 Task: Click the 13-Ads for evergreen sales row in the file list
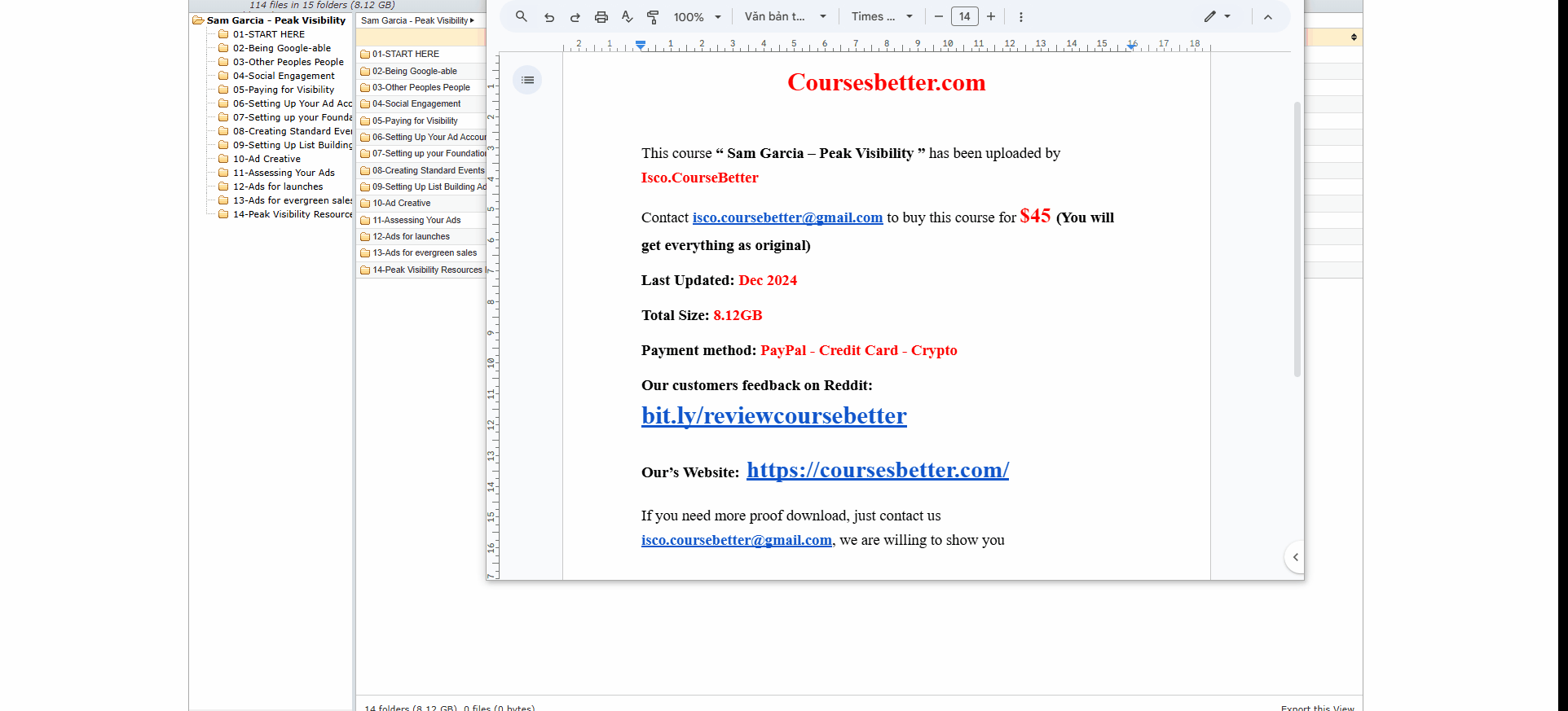point(421,252)
